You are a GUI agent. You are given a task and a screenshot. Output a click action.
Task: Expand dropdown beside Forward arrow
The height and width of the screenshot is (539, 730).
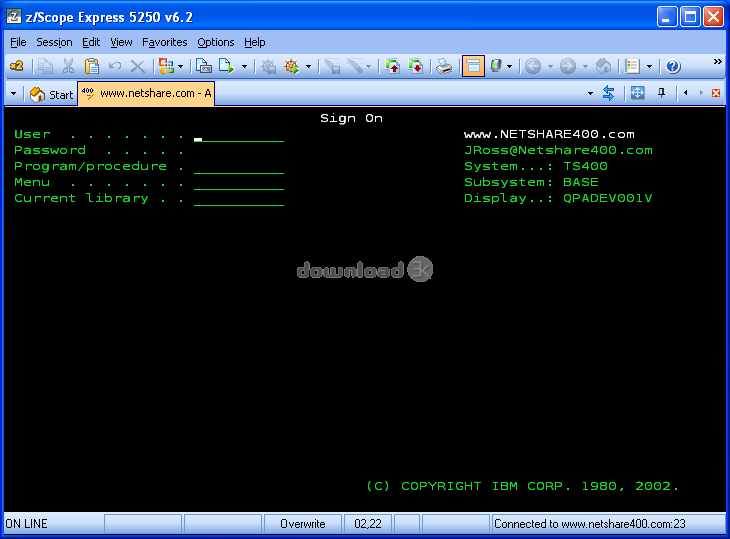point(585,67)
